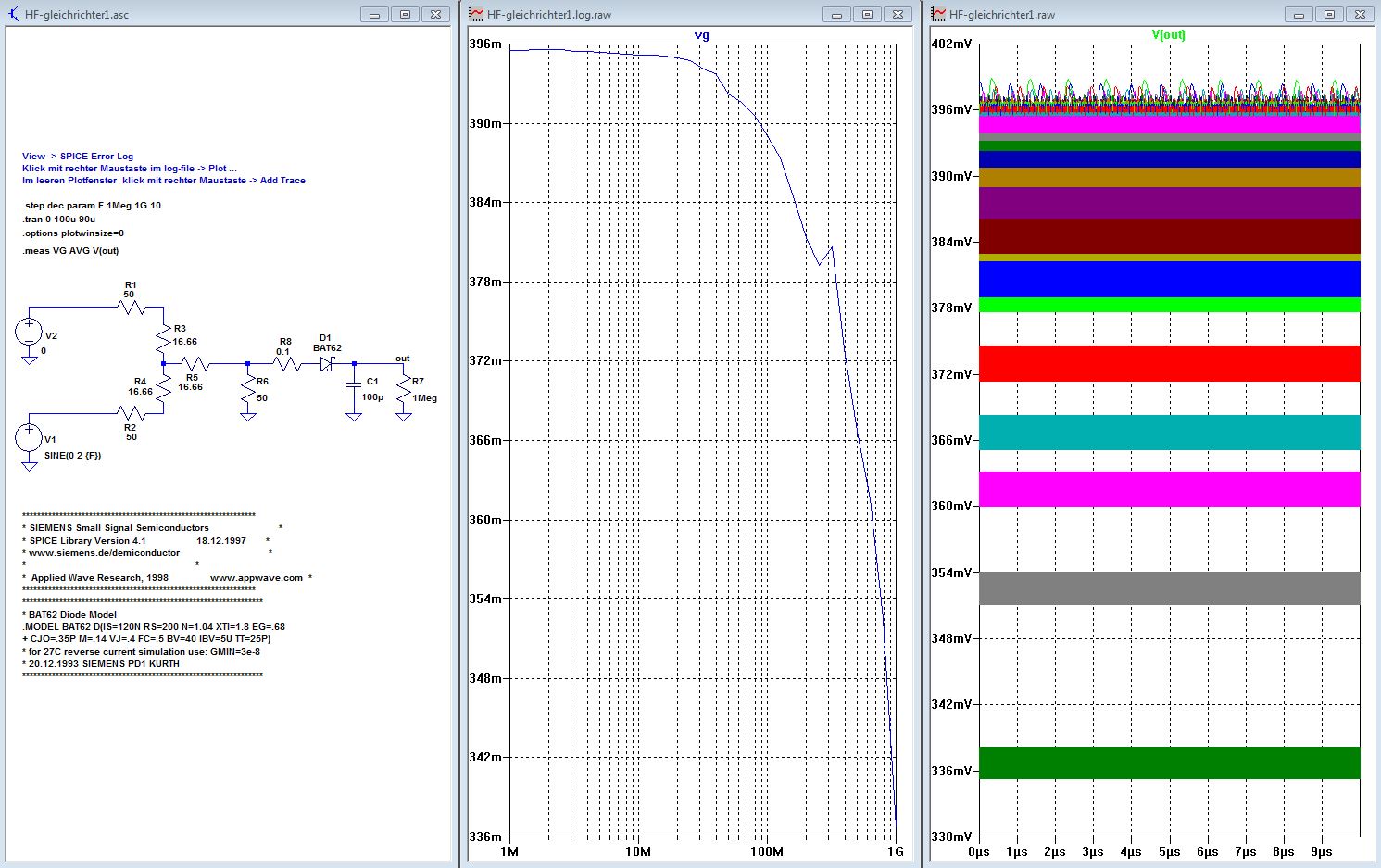Image resolution: width=1381 pixels, height=868 pixels.
Task: Click the ground symbol beneath R6
Action: 247,417
